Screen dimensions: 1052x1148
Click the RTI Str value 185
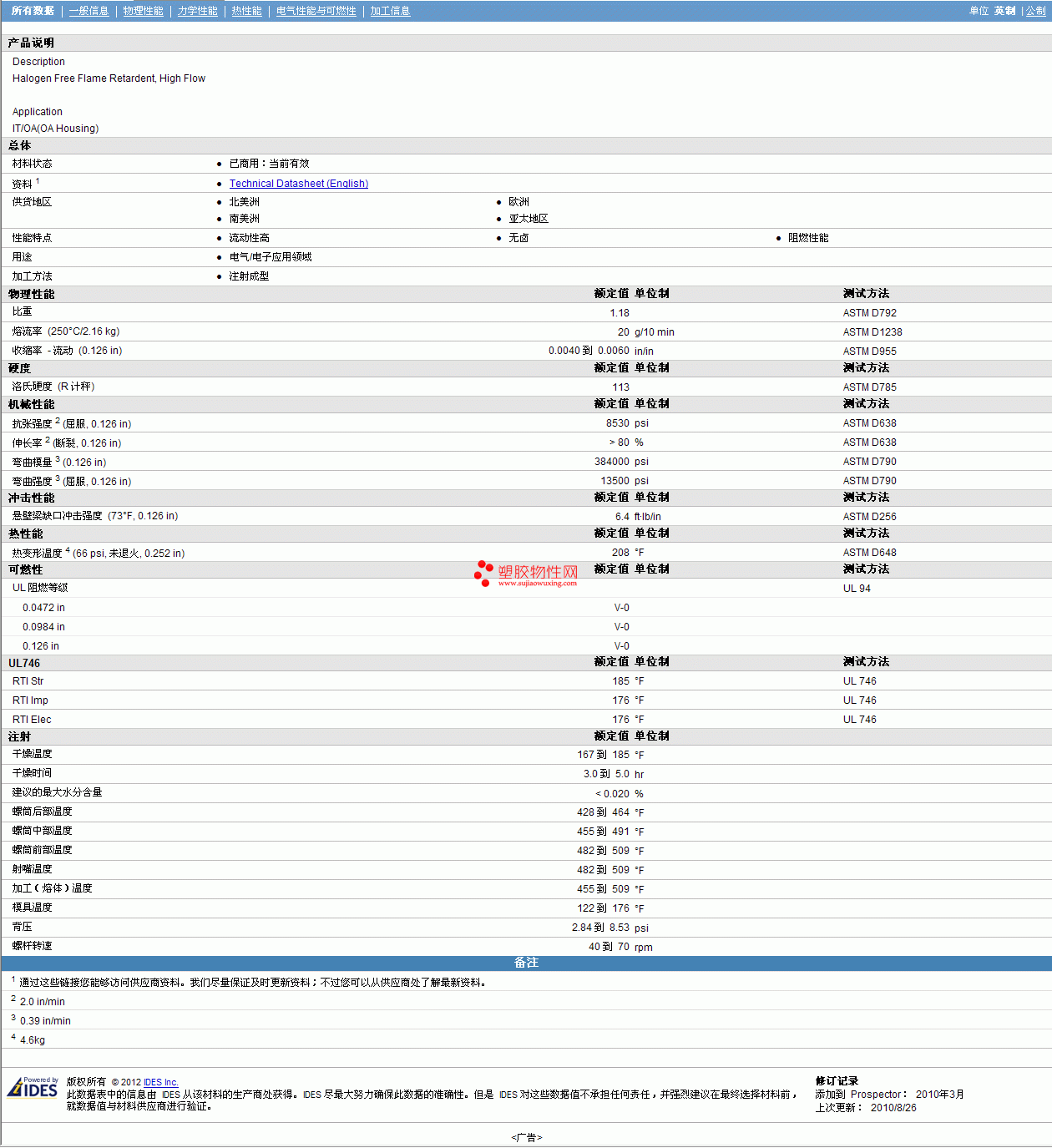pos(621,681)
